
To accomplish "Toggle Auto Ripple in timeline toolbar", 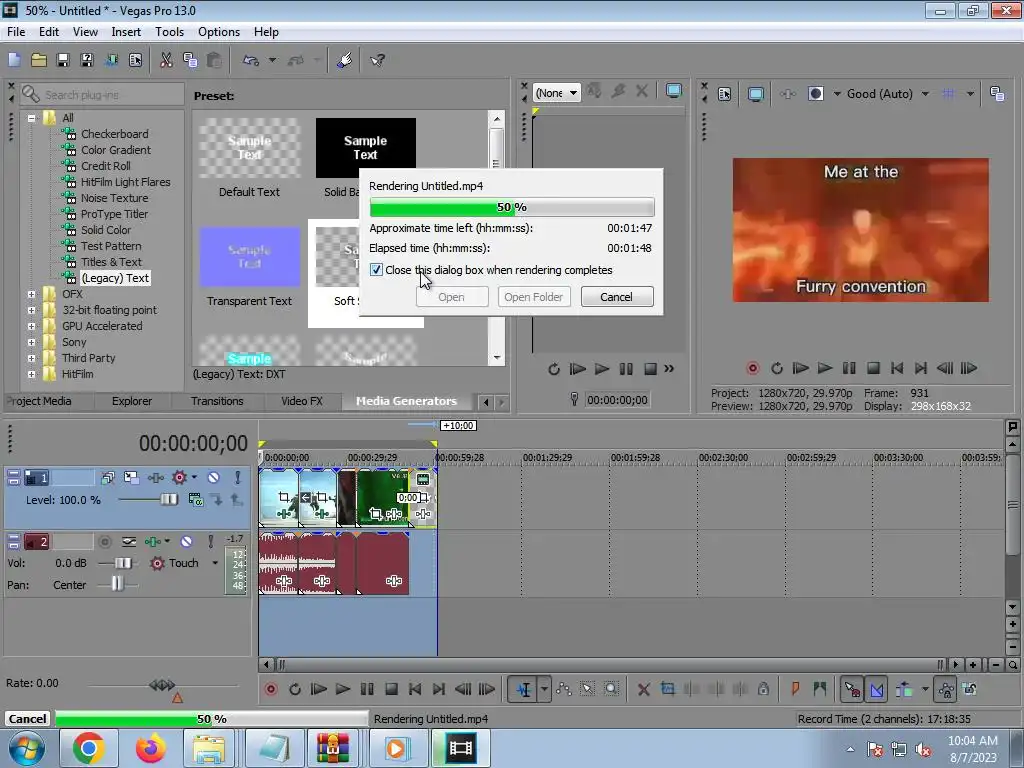I will click(904, 689).
